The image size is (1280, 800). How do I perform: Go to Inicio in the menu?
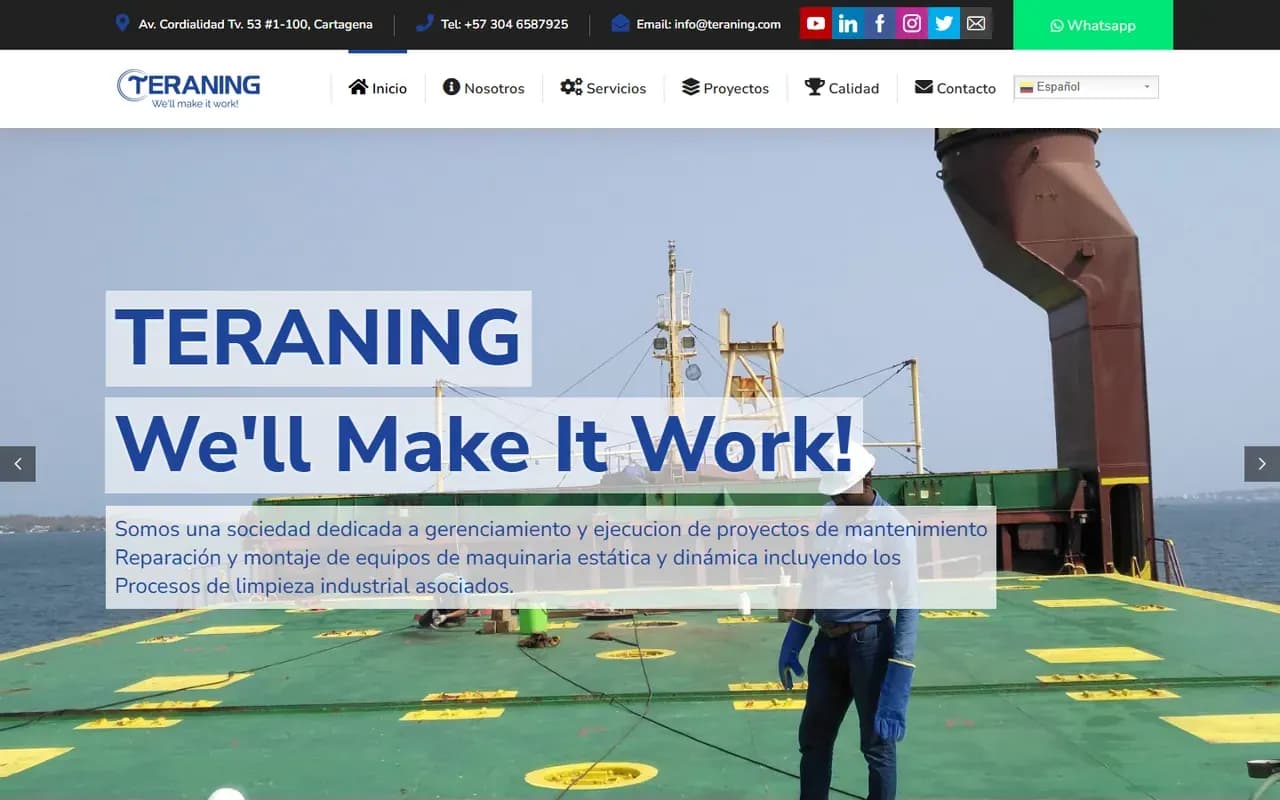pos(378,88)
